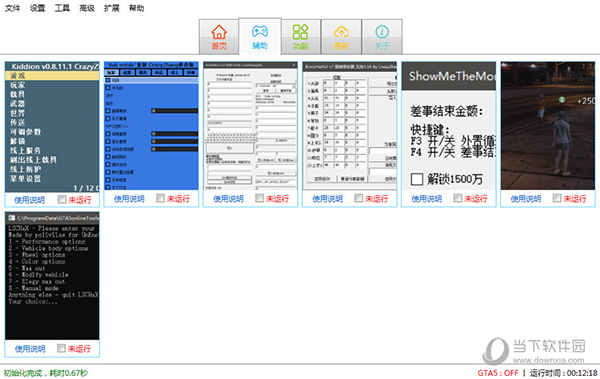Open 使用说明 under the Kiddion card
Image resolution: width=600 pixels, height=379 pixels.
tap(29, 200)
